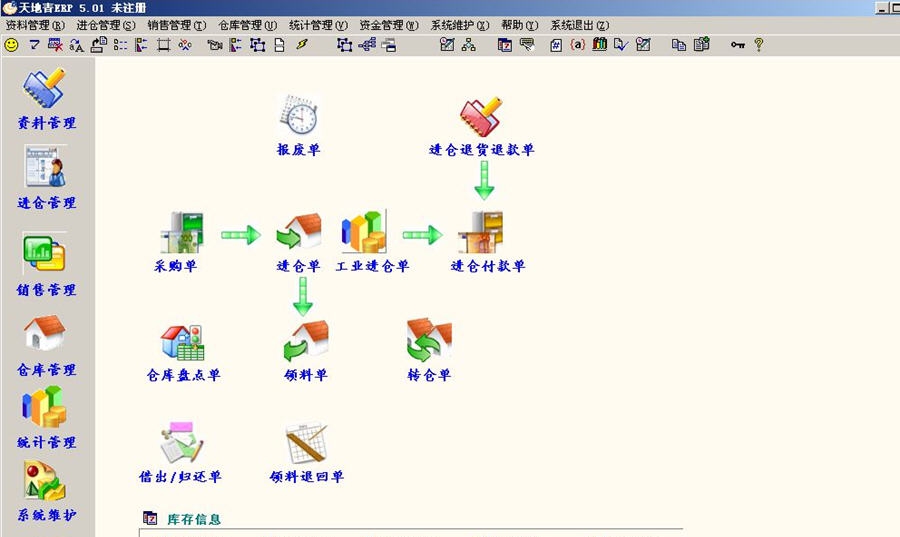
Task: Open the 领料单 material requisition form
Action: (x=306, y=351)
